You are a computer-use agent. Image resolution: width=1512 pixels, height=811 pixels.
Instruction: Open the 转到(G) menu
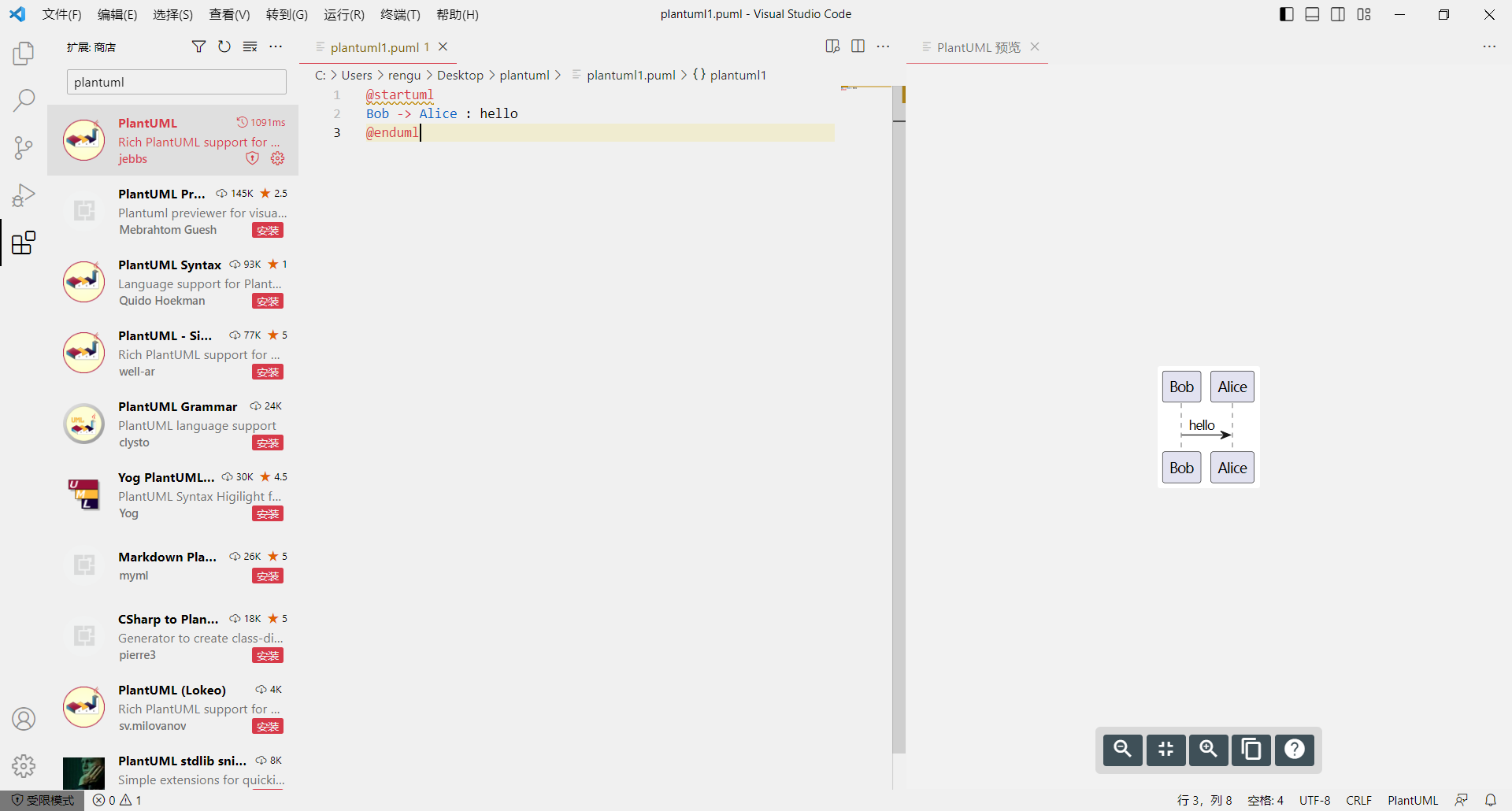tap(287, 14)
